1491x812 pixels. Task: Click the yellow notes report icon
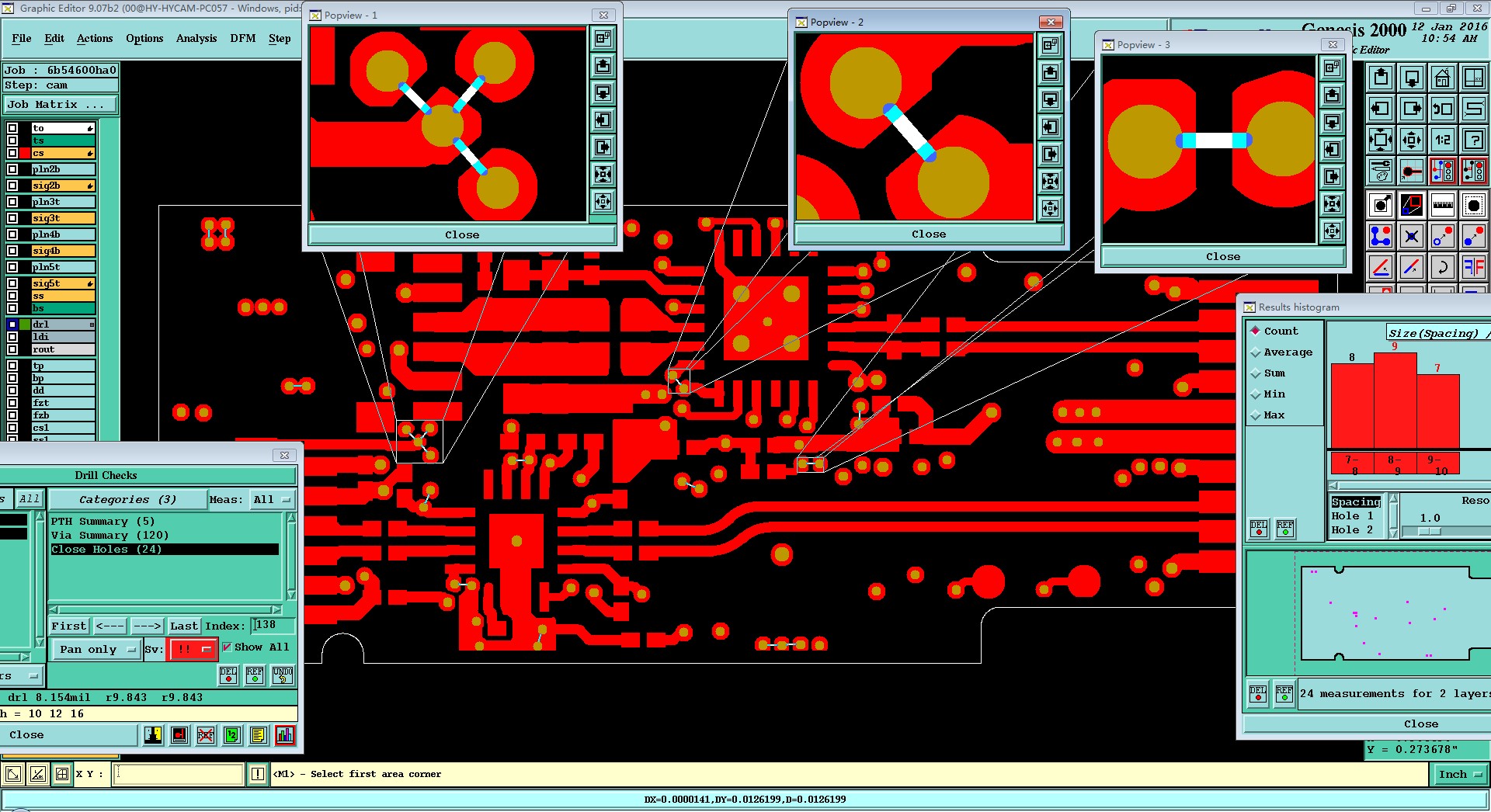click(x=259, y=735)
